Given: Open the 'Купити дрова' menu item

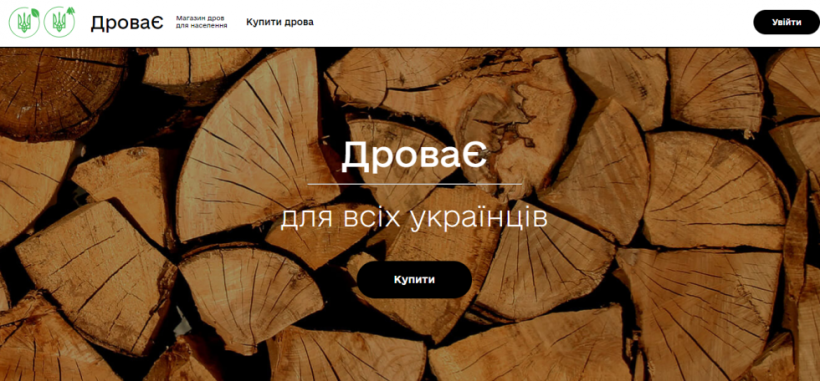Looking at the screenshot, I should (280, 22).
